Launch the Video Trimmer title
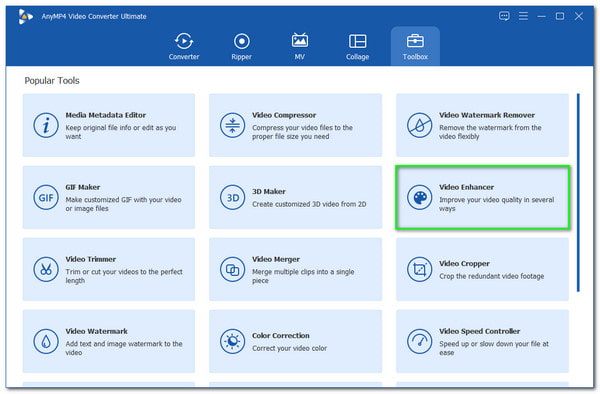Image resolution: width=600 pixels, height=394 pixels. (90, 259)
